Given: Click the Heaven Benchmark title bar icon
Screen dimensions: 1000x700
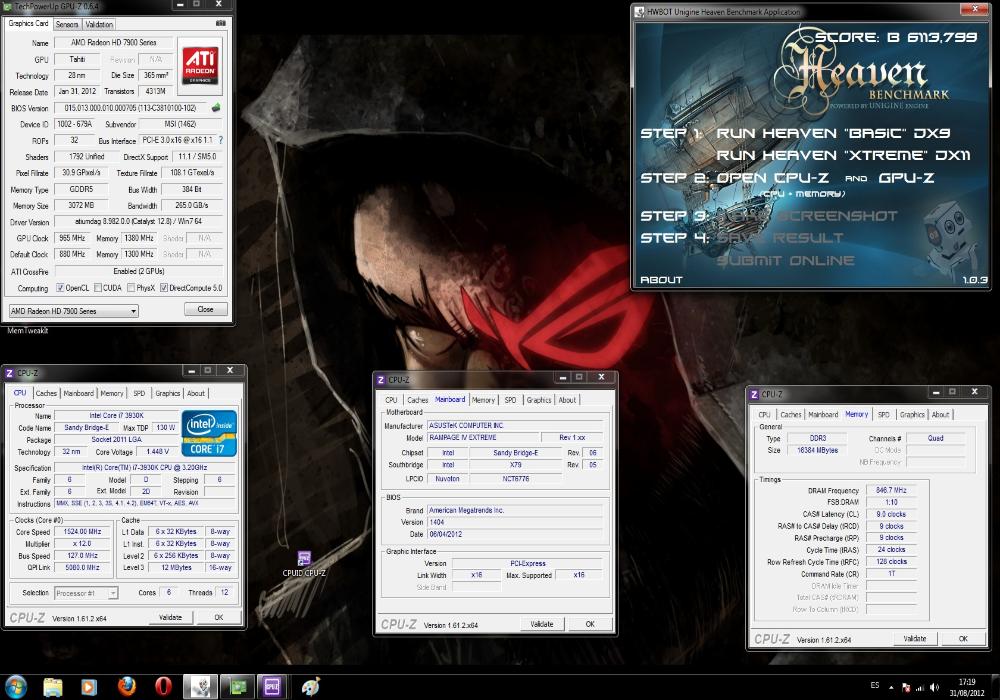Looking at the screenshot, I should click(x=640, y=11).
